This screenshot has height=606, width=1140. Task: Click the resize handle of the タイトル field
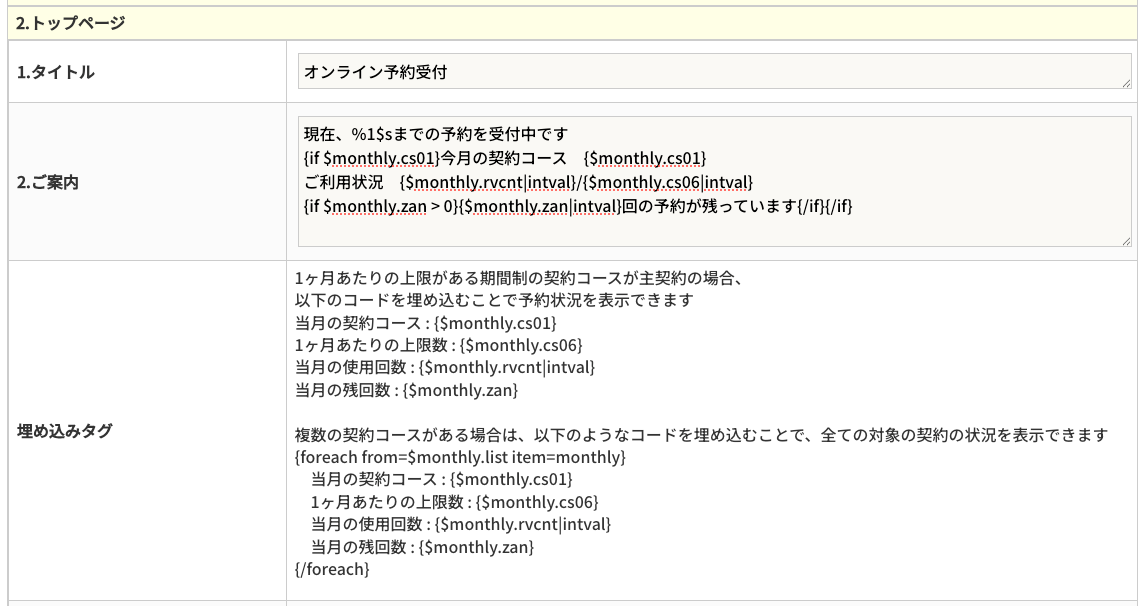[x=1127, y=84]
